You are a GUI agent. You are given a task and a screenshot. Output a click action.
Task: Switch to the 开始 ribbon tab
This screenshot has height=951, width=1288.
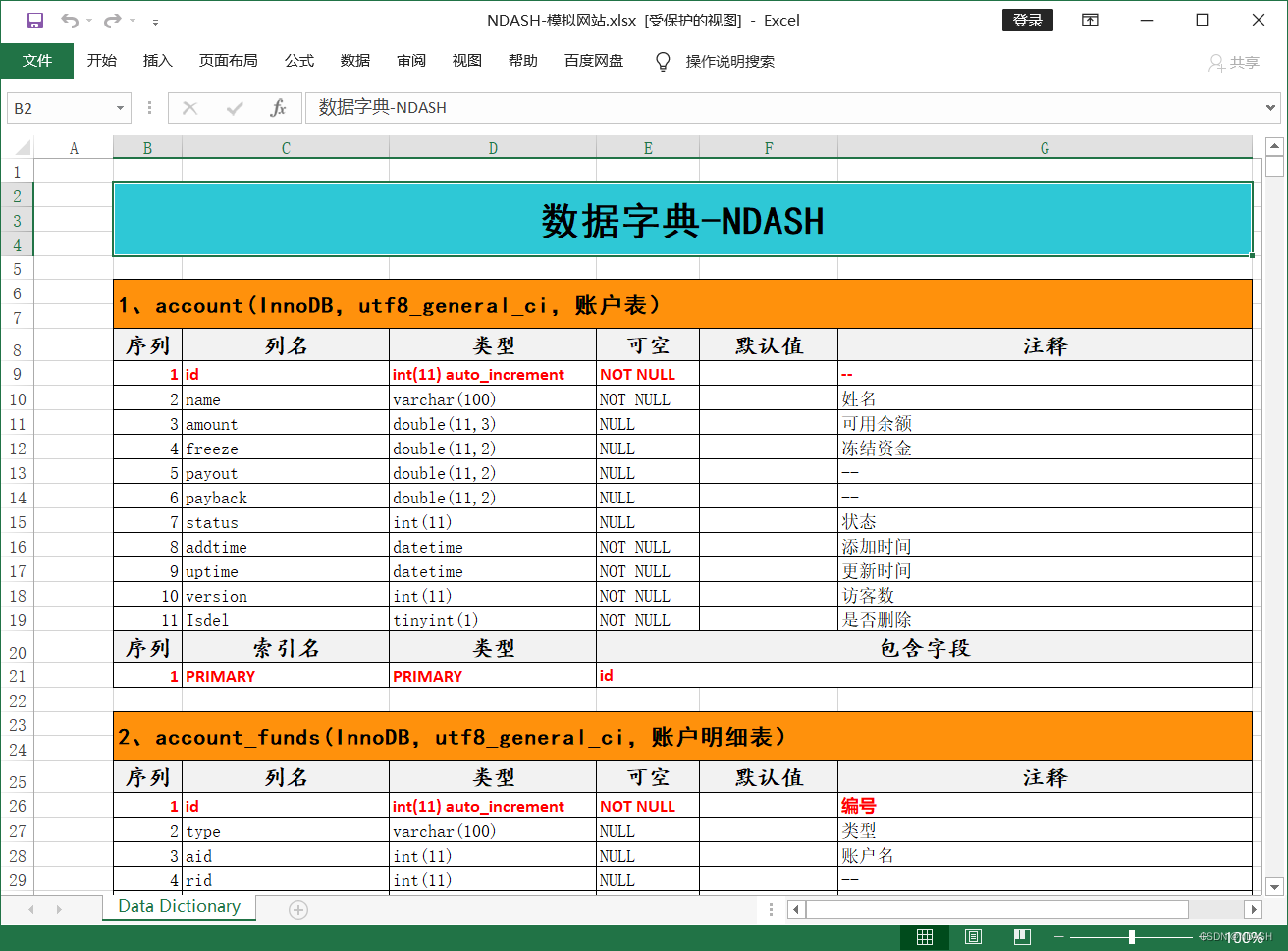tap(102, 61)
